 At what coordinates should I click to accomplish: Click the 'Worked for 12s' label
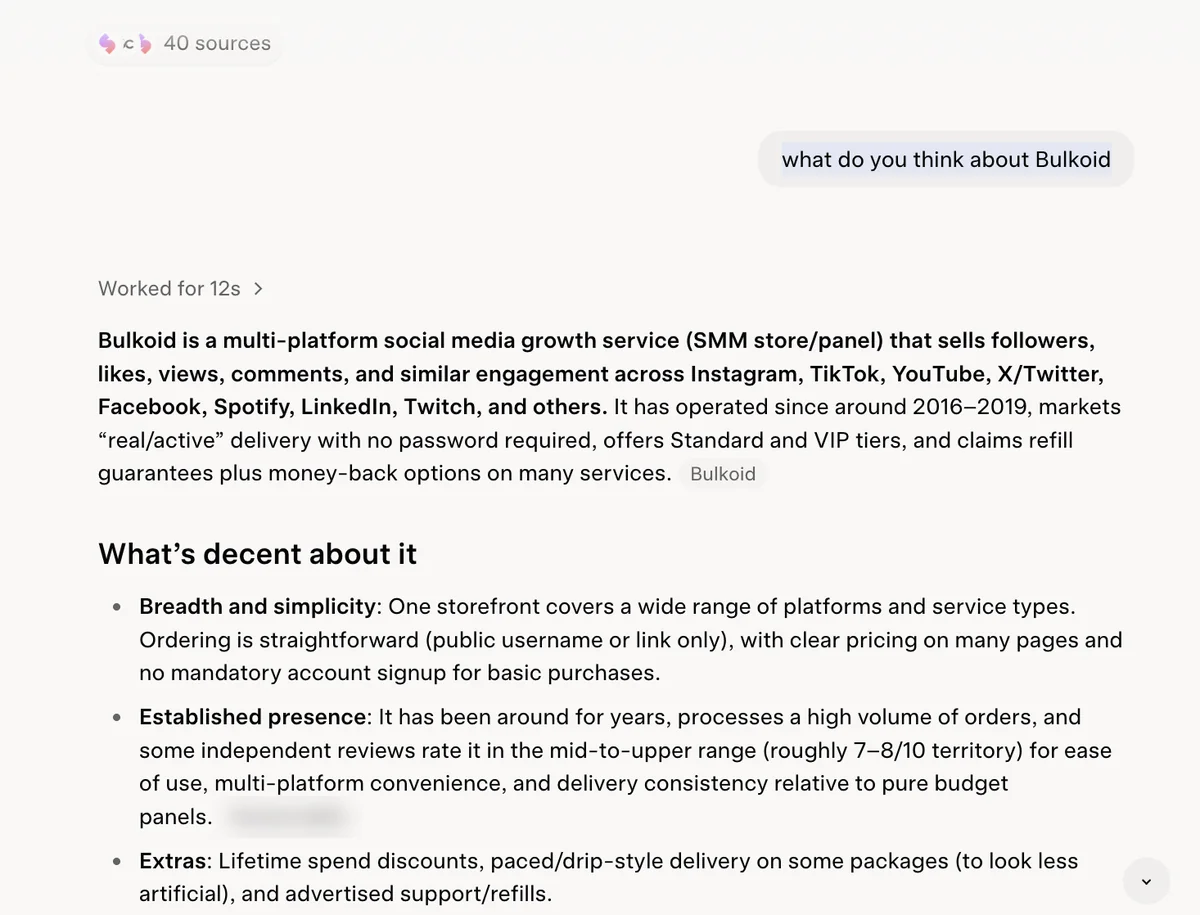pyautogui.click(x=169, y=289)
